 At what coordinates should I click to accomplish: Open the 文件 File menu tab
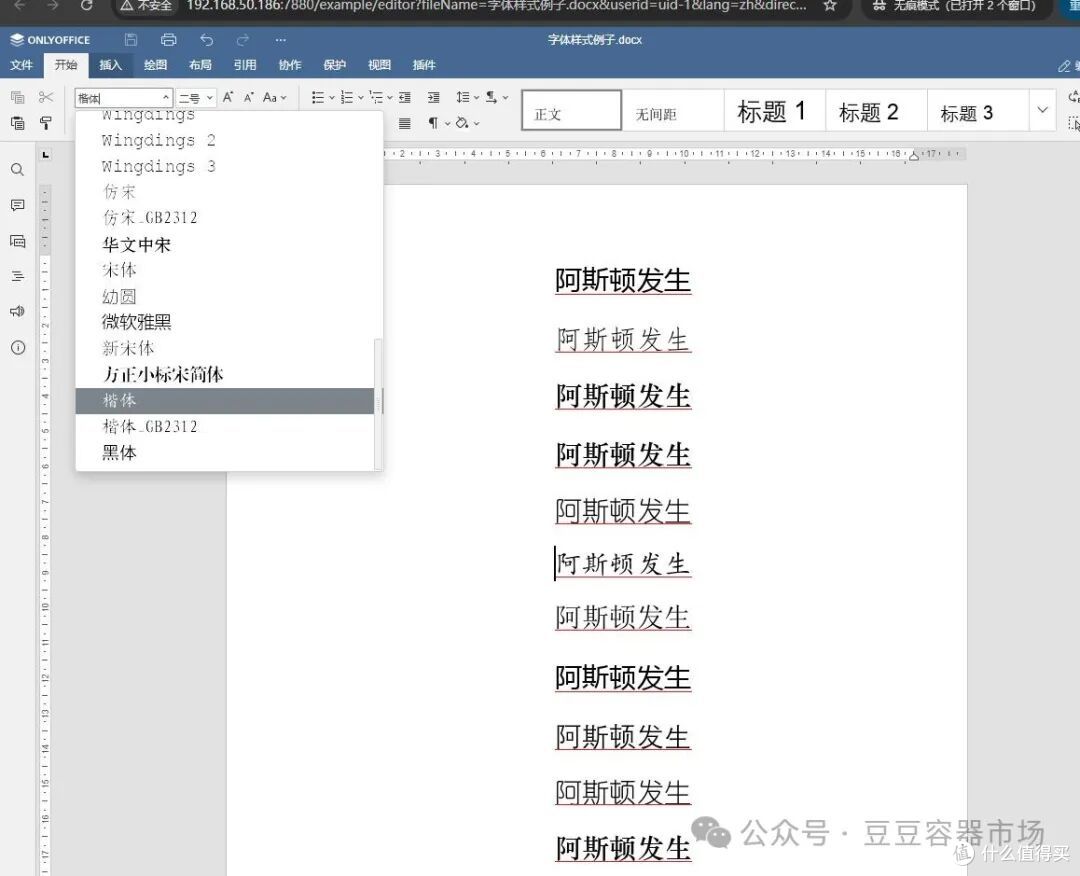point(21,65)
